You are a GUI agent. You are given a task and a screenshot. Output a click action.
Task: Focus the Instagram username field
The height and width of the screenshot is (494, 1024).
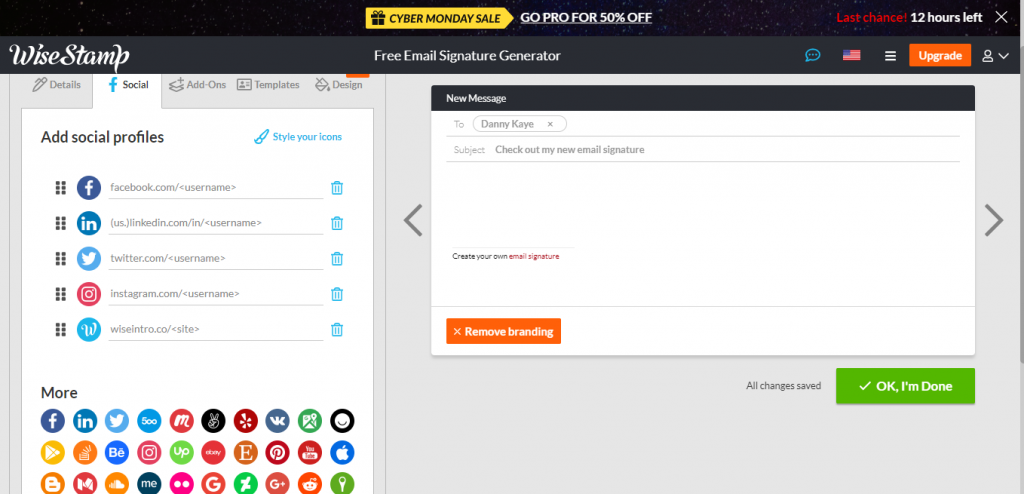(x=216, y=293)
